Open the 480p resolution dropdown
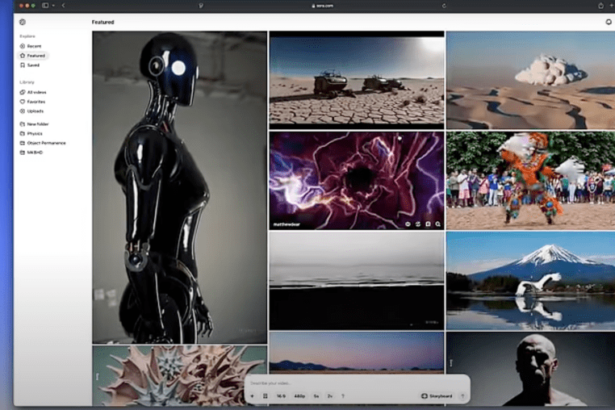The width and height of the screenshot is (615, 410). (299, 396)
